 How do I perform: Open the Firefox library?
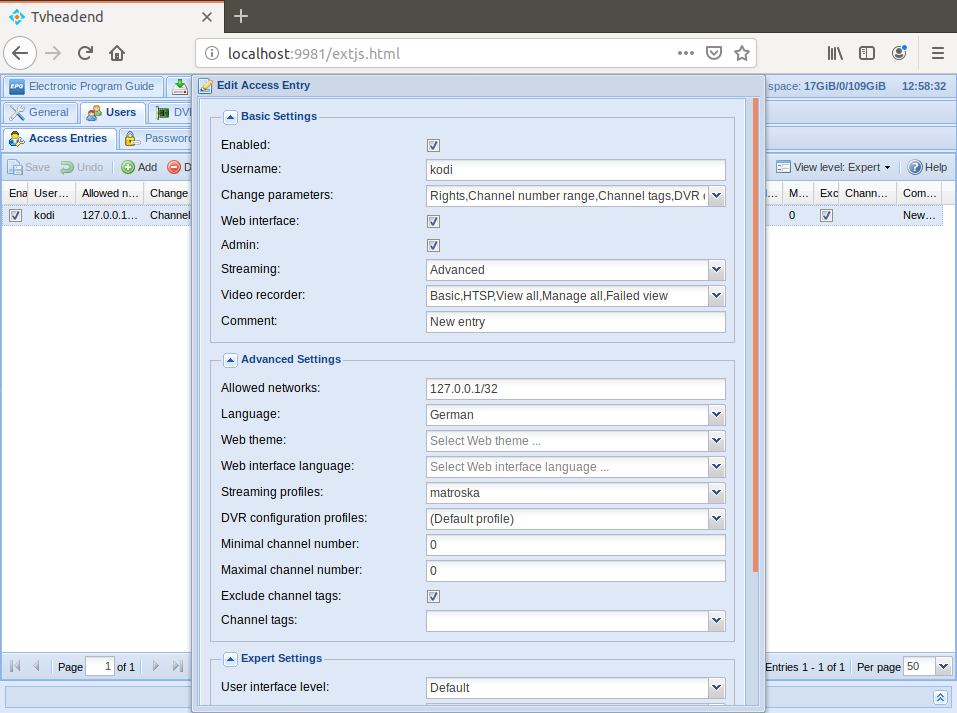click(835, 53)
